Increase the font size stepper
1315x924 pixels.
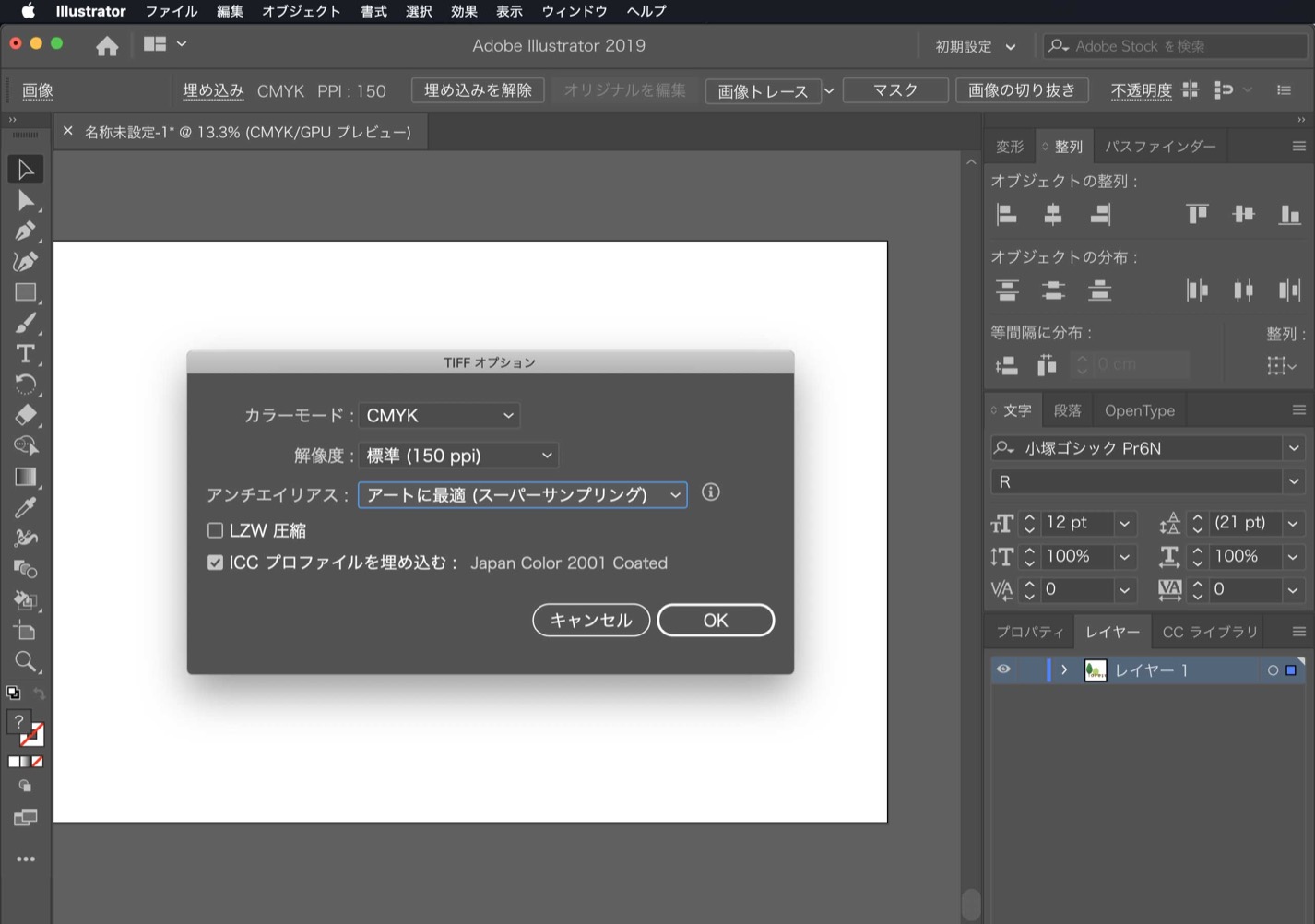(x=1029, y=518)
